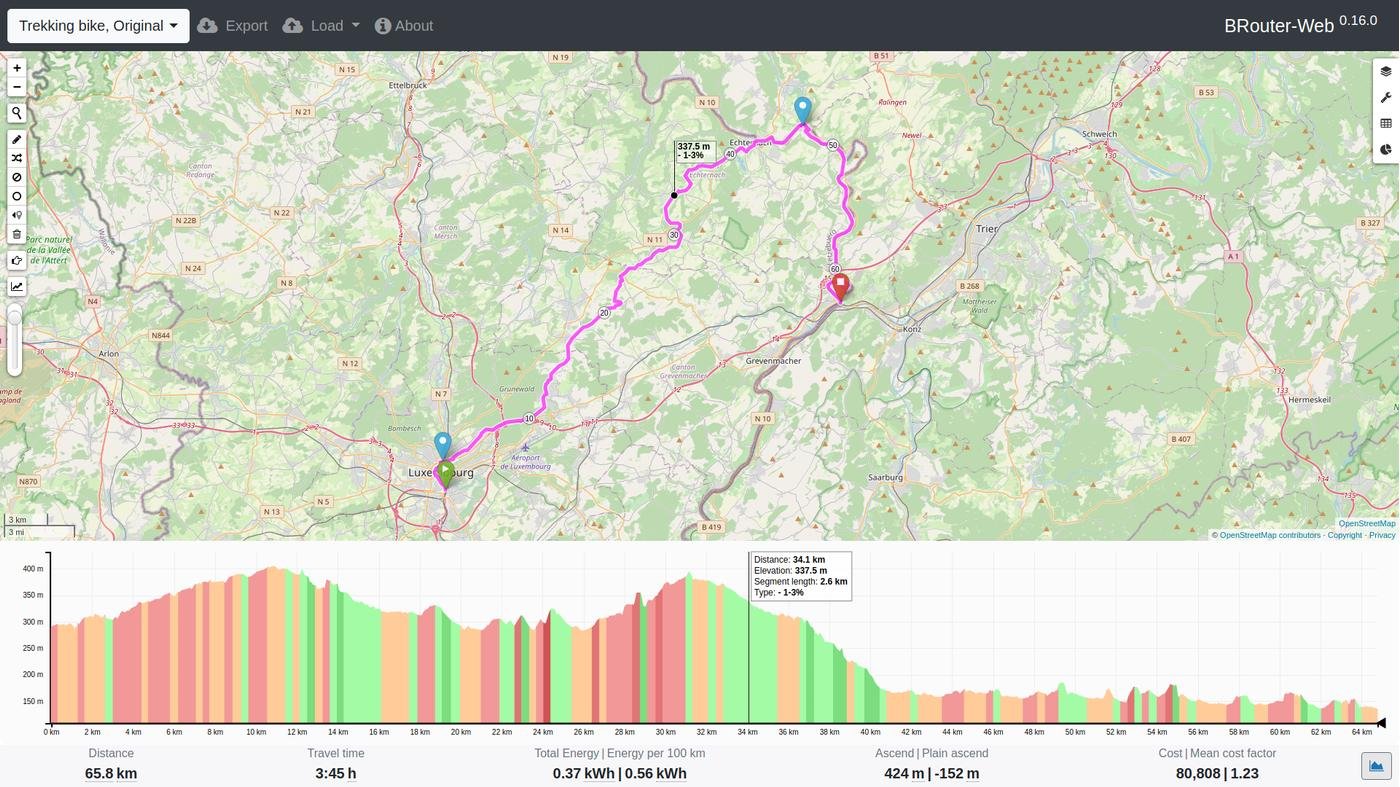The height and width of the screenshot is (787, 1400).
Task: Click the Privacy link
Action: 1385,535
